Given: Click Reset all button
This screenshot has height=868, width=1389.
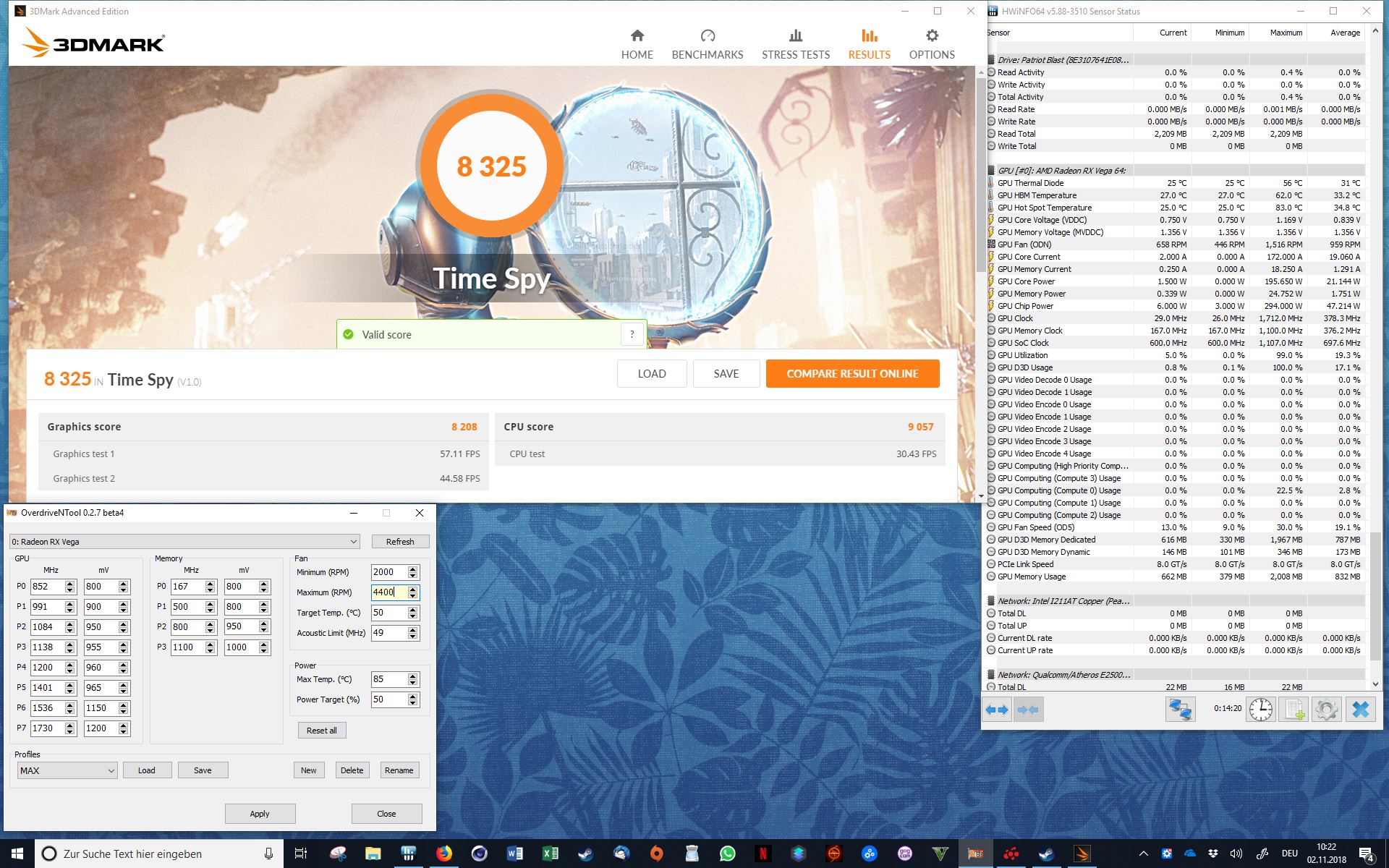Looking at the screenshot, I should [x=321, y=731].
